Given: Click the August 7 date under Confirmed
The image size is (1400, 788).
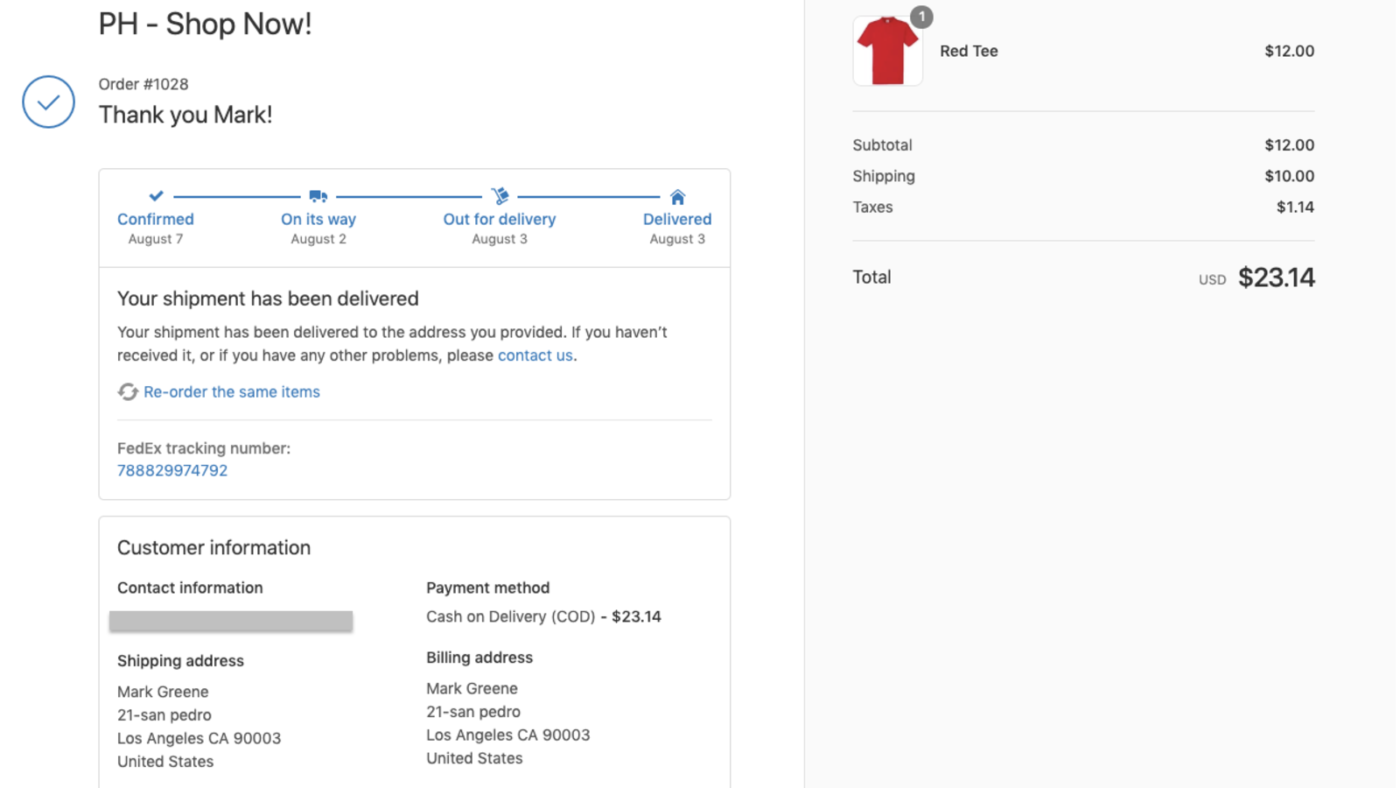Looking at the screenshot, I should click(156, 239).
